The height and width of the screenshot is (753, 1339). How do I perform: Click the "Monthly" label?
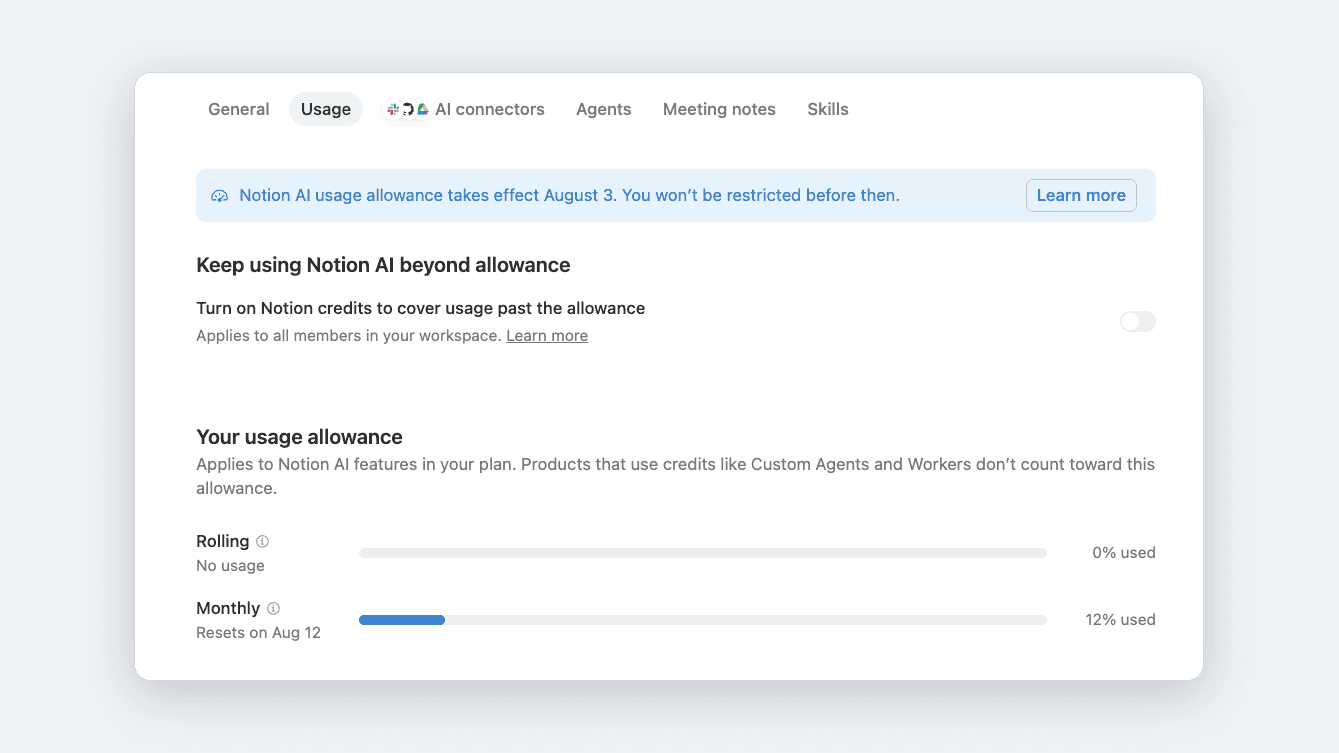click(228, 608)
